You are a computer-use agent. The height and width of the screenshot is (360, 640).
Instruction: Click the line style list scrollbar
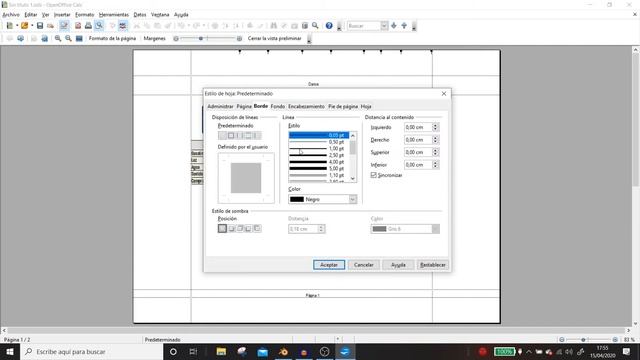click(353, 157)
